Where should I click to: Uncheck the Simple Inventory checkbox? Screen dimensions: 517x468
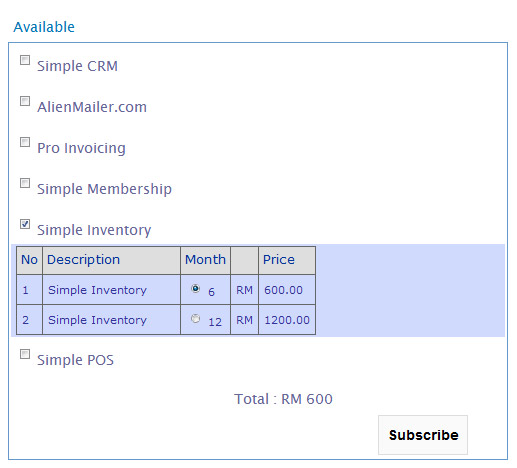25,224
